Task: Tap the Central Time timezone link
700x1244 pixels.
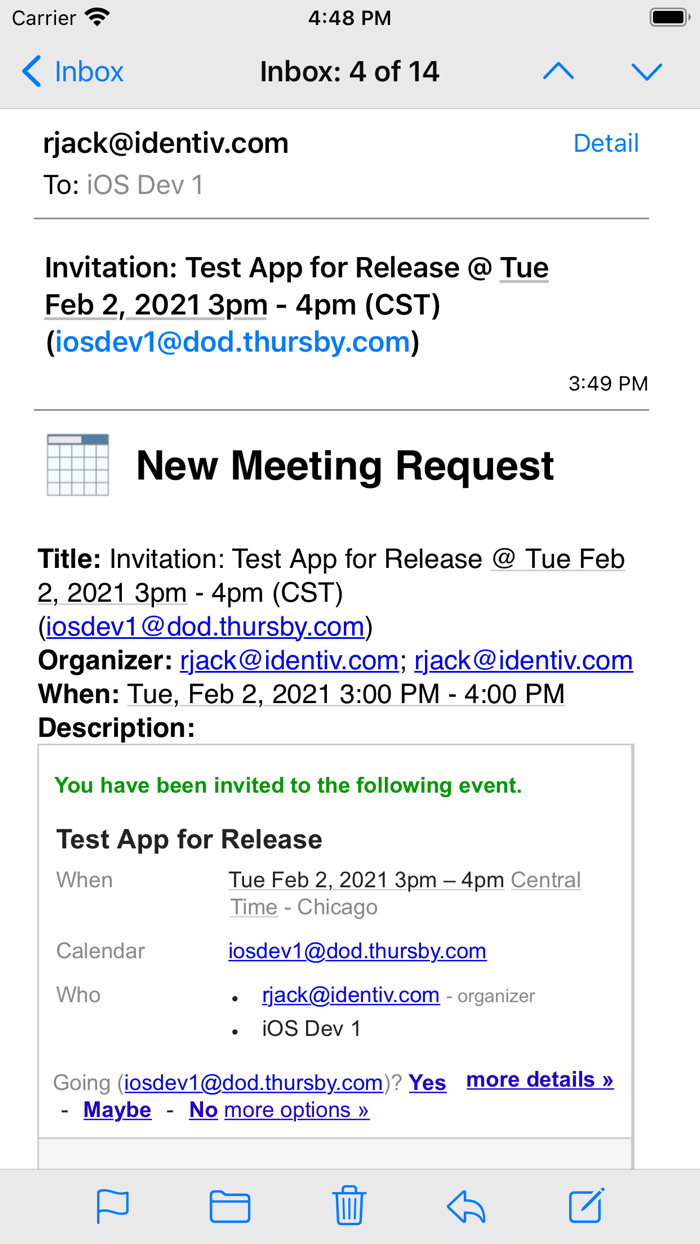Action: coord(545,881)
